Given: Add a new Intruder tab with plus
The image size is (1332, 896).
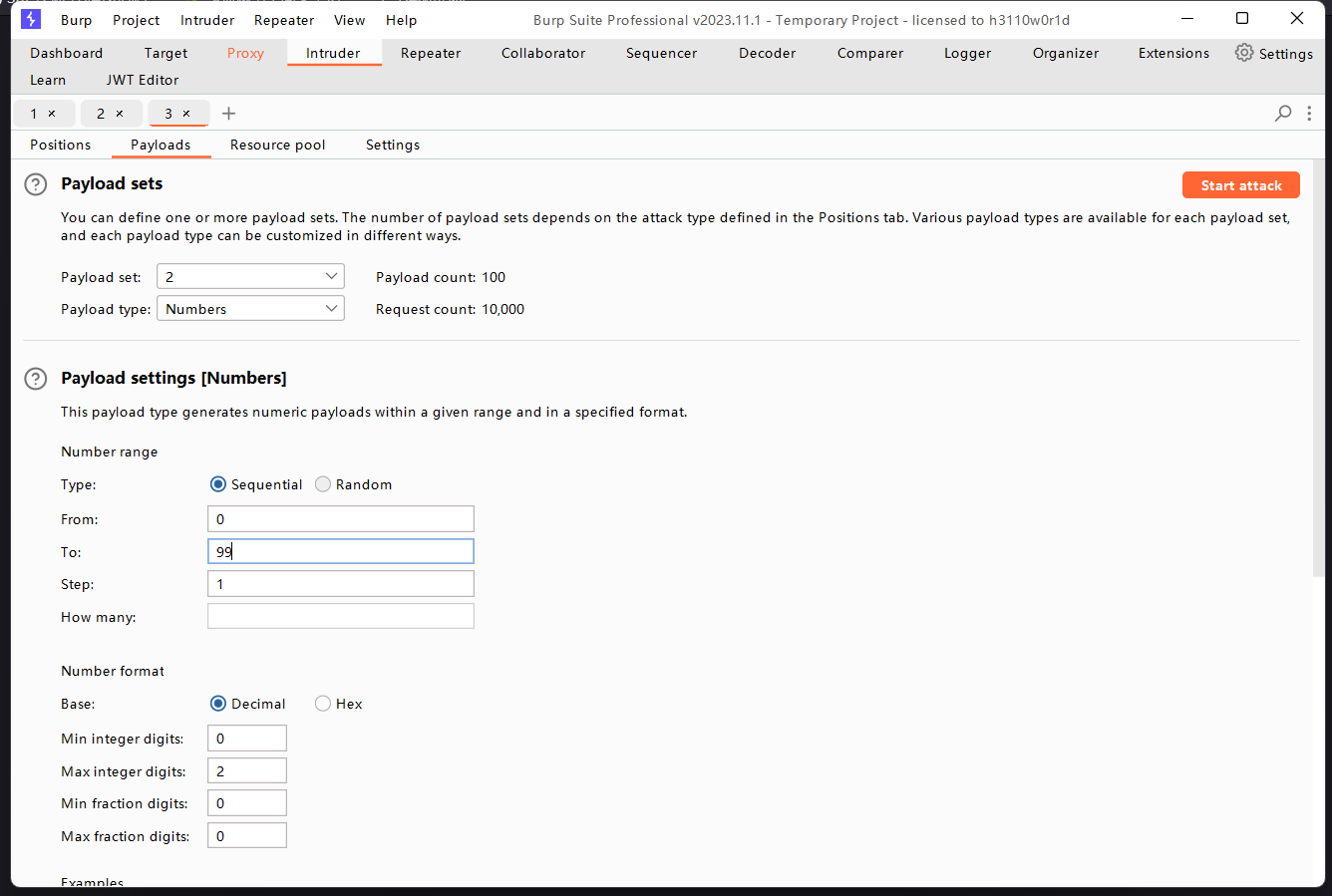Looking at the screenshot, I should (228, 114).
